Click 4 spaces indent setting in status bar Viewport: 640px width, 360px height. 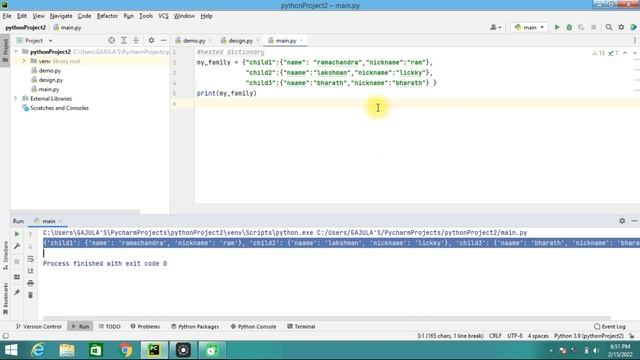(538, 336)
